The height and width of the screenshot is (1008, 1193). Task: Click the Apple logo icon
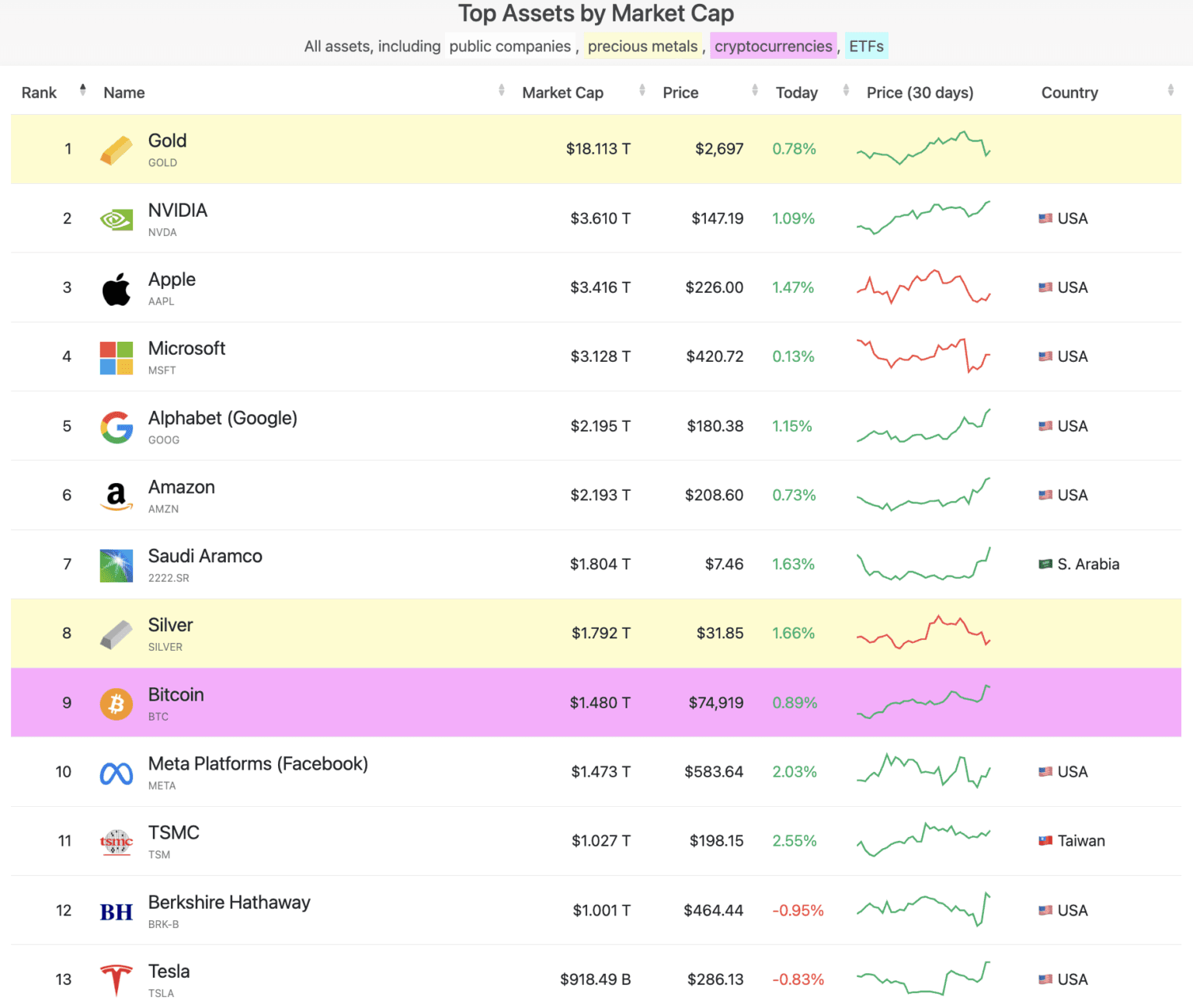tap(117, 289)
